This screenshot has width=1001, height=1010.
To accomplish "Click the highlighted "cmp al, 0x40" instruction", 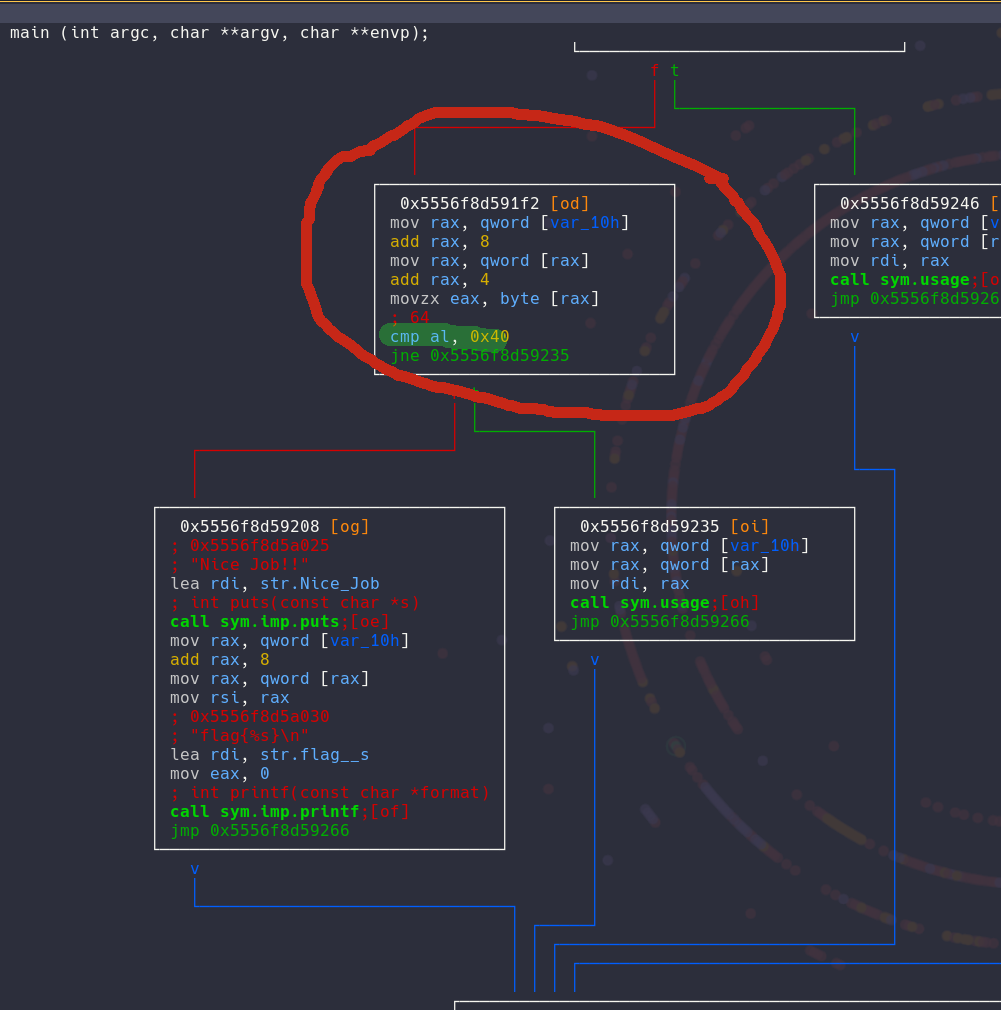I will [449, 337].
